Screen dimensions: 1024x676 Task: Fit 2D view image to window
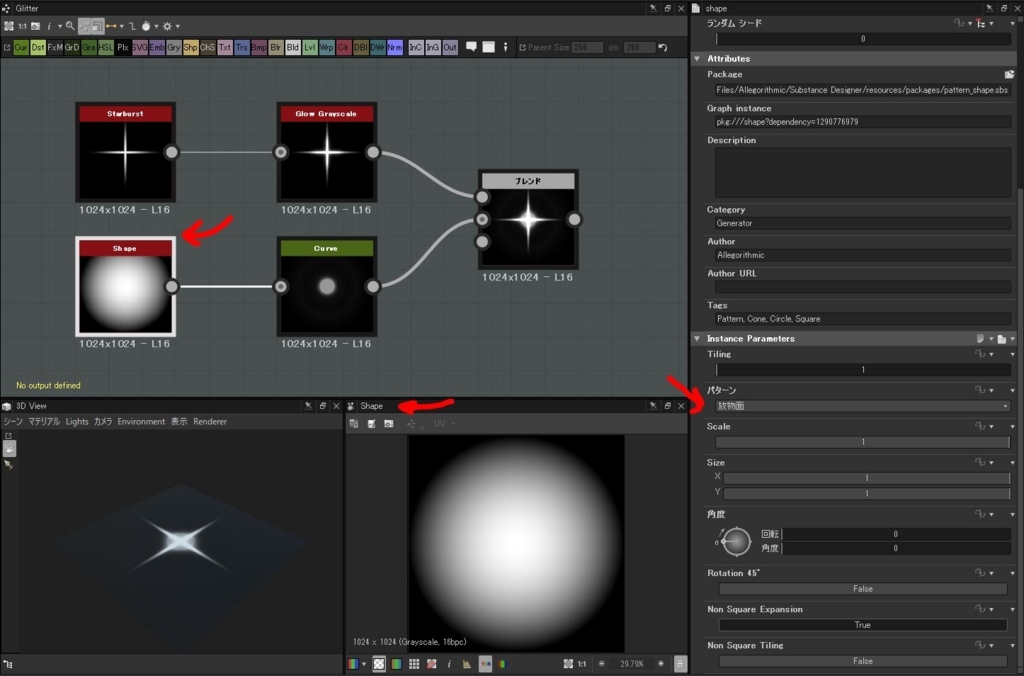568,664
